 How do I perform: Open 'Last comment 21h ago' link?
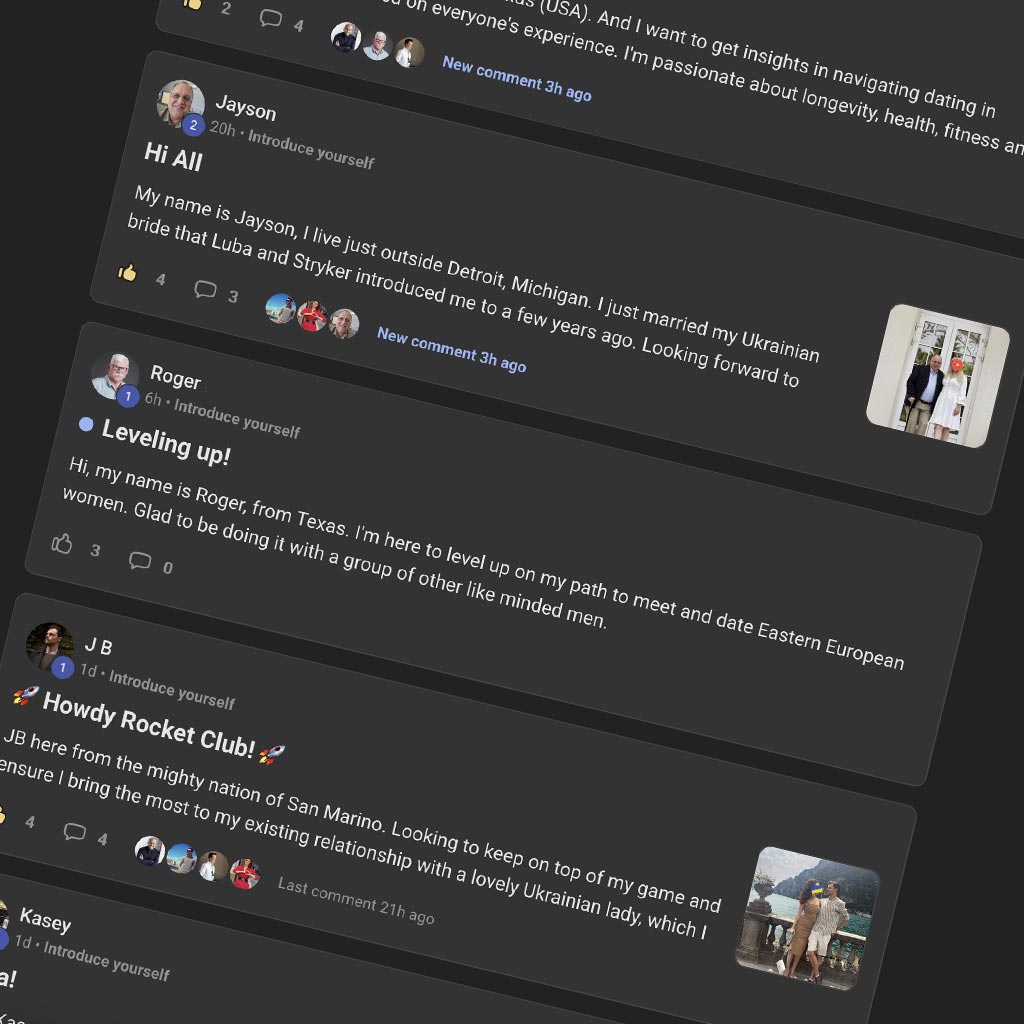click(356, 901)
